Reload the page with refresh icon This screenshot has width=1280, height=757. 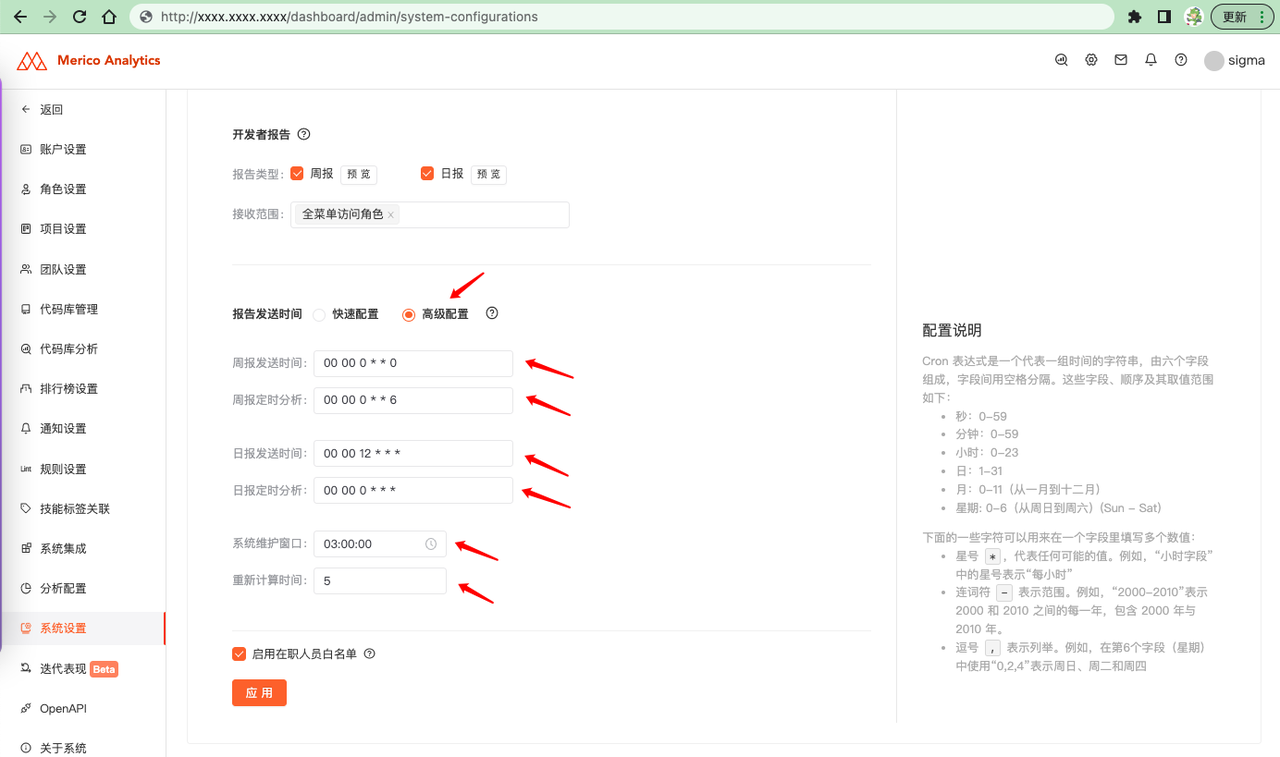[80, 17]
